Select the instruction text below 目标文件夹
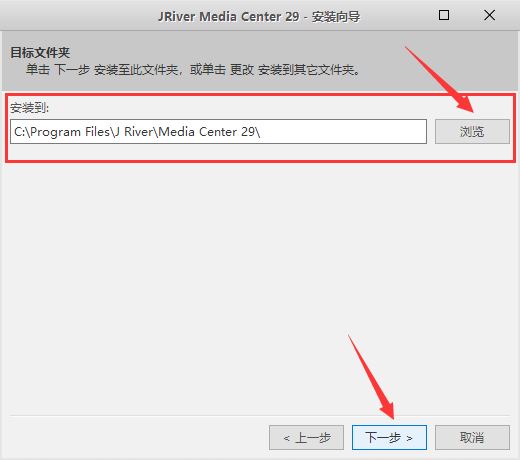This screenshot has width=520, height=460. (193, 70)
